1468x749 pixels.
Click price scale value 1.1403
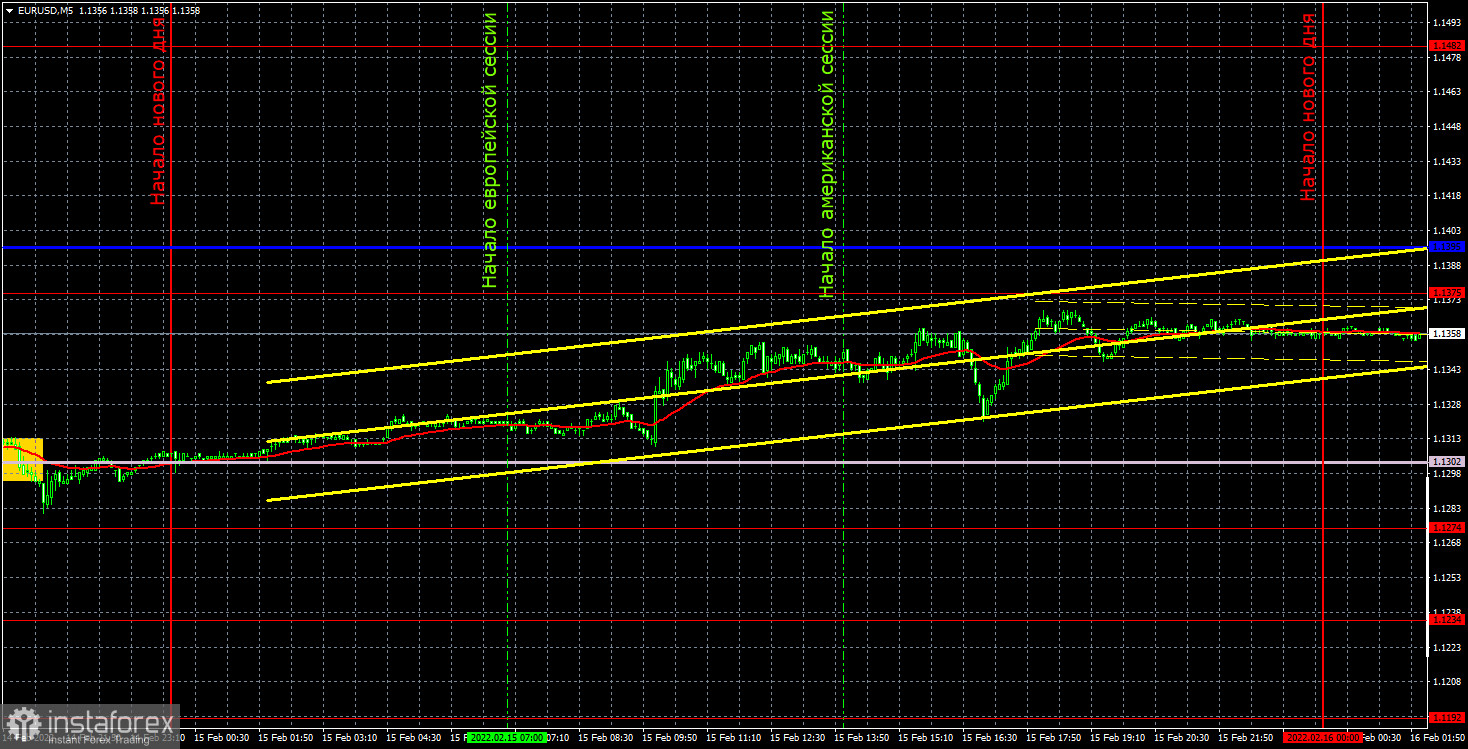pyautogui.click(x=1447, y=230)
